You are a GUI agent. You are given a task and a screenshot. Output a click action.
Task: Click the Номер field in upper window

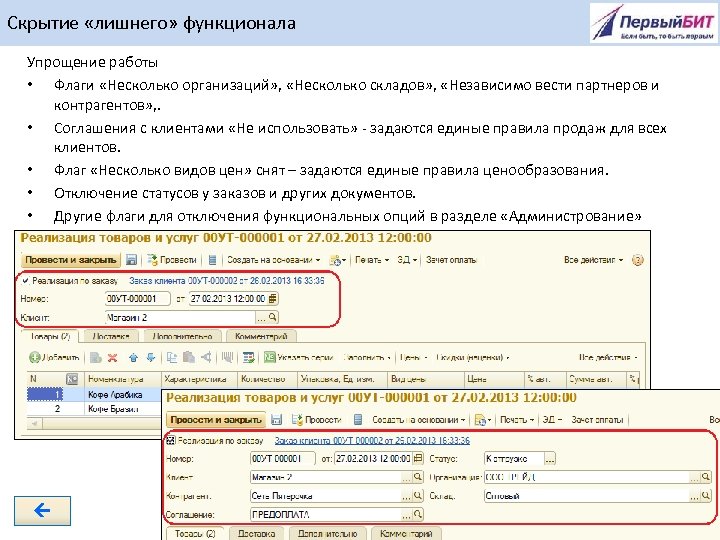tap(137, 299)
